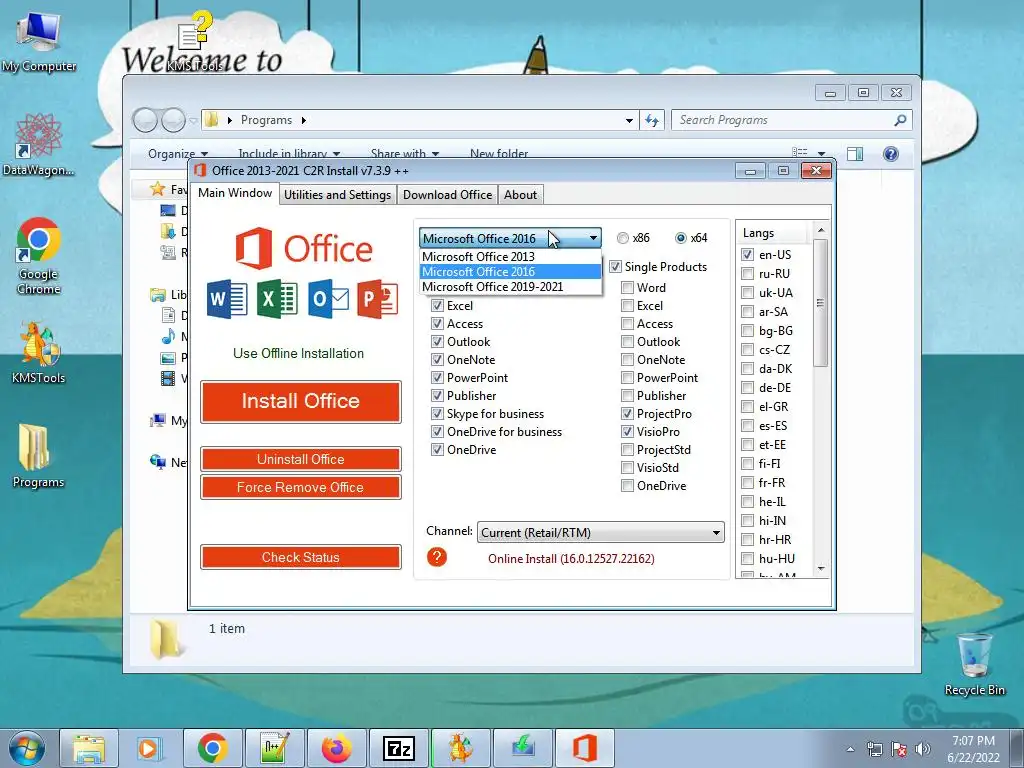Choose Microsoft Office 2019-2021 from dropdown list
The width and height of the screenshot is (1024, 768).
click(510, 287)
